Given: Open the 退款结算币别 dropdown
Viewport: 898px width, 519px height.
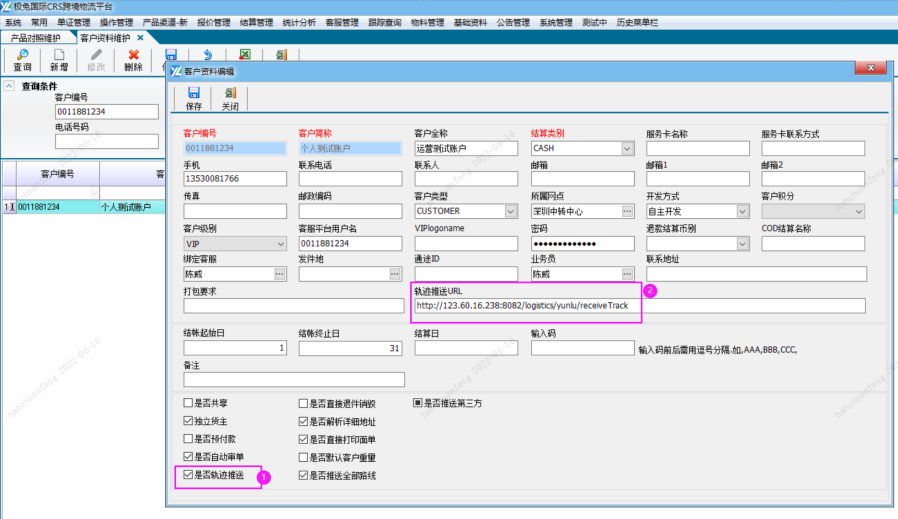Looking at the screenshot, I should [742, 244].
